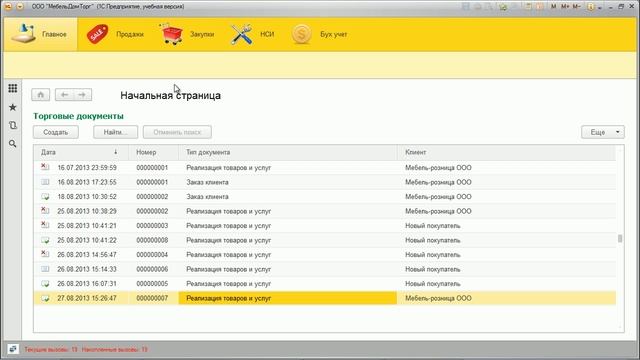Open the calendar icon in title bar

point(540,7)
